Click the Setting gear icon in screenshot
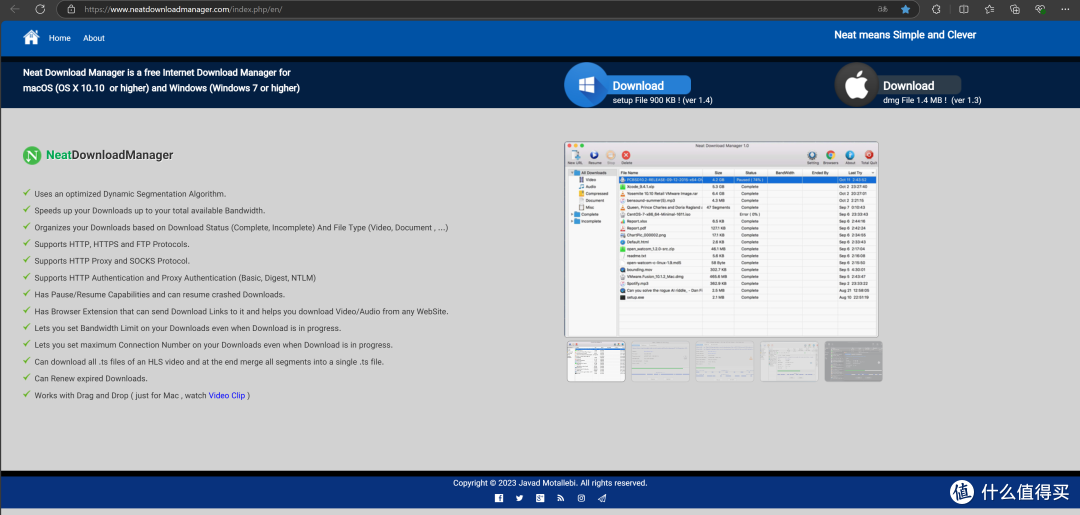 [812, 156]
